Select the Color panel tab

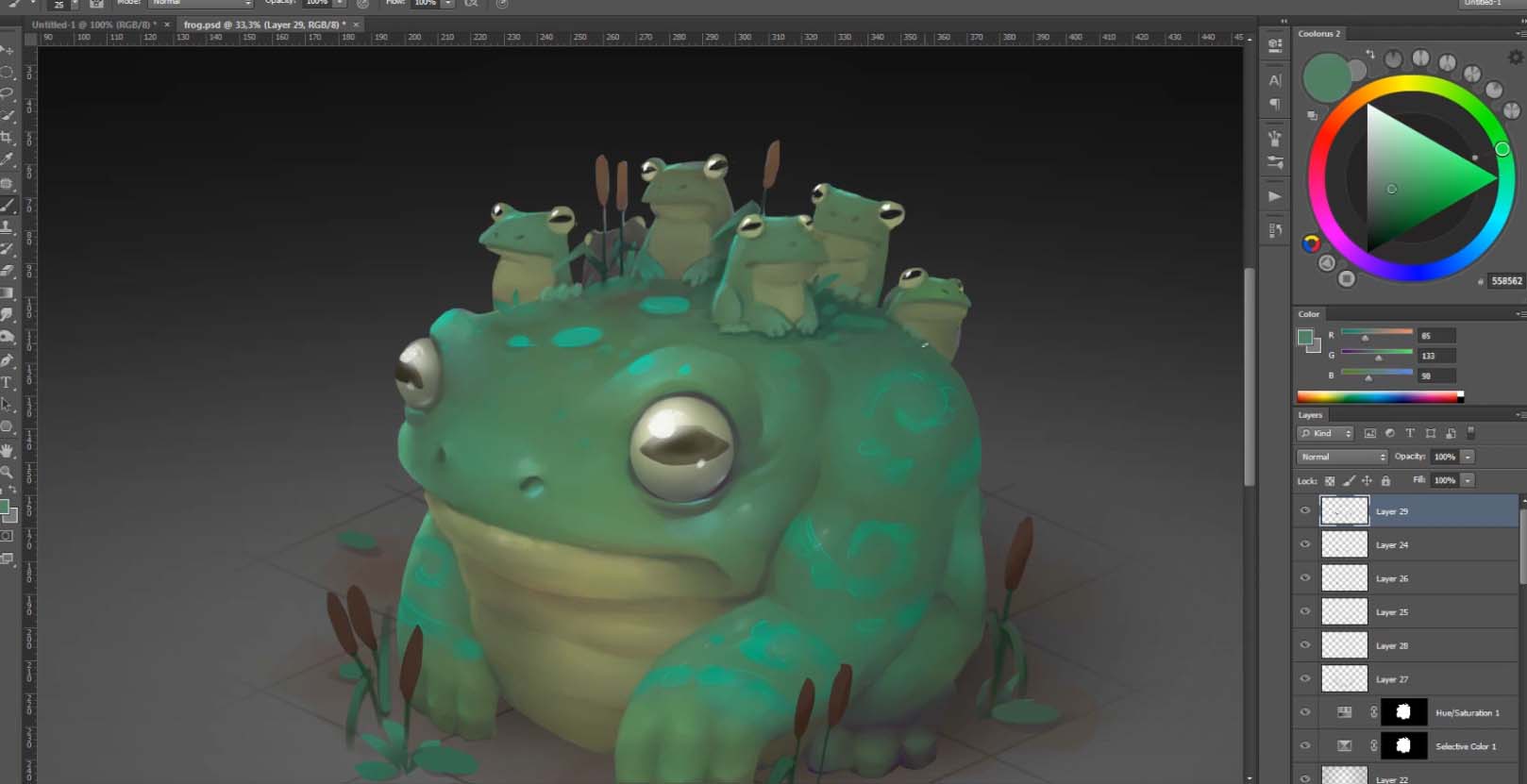1309,314
